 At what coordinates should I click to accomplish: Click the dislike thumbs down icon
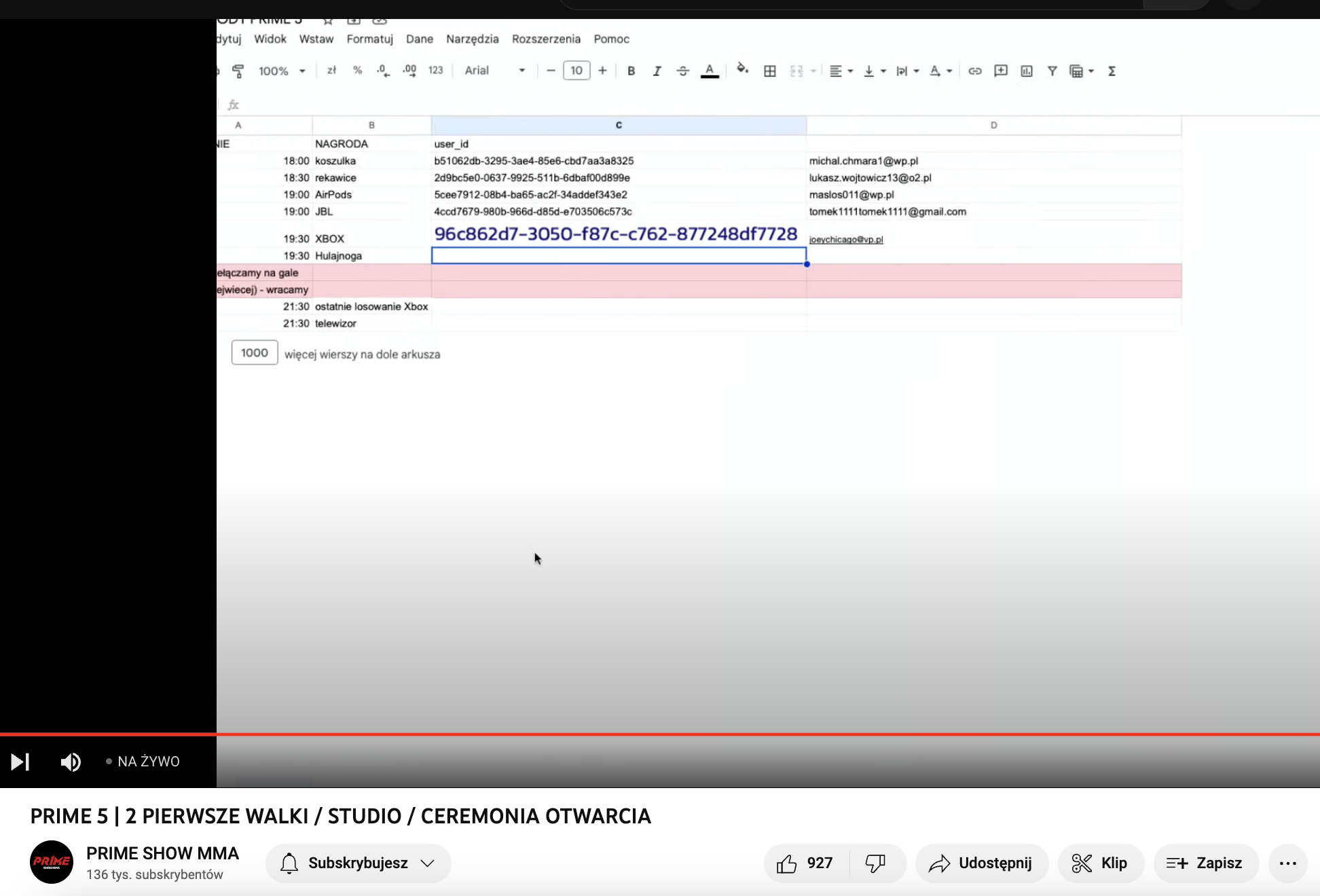pos(875,863)
